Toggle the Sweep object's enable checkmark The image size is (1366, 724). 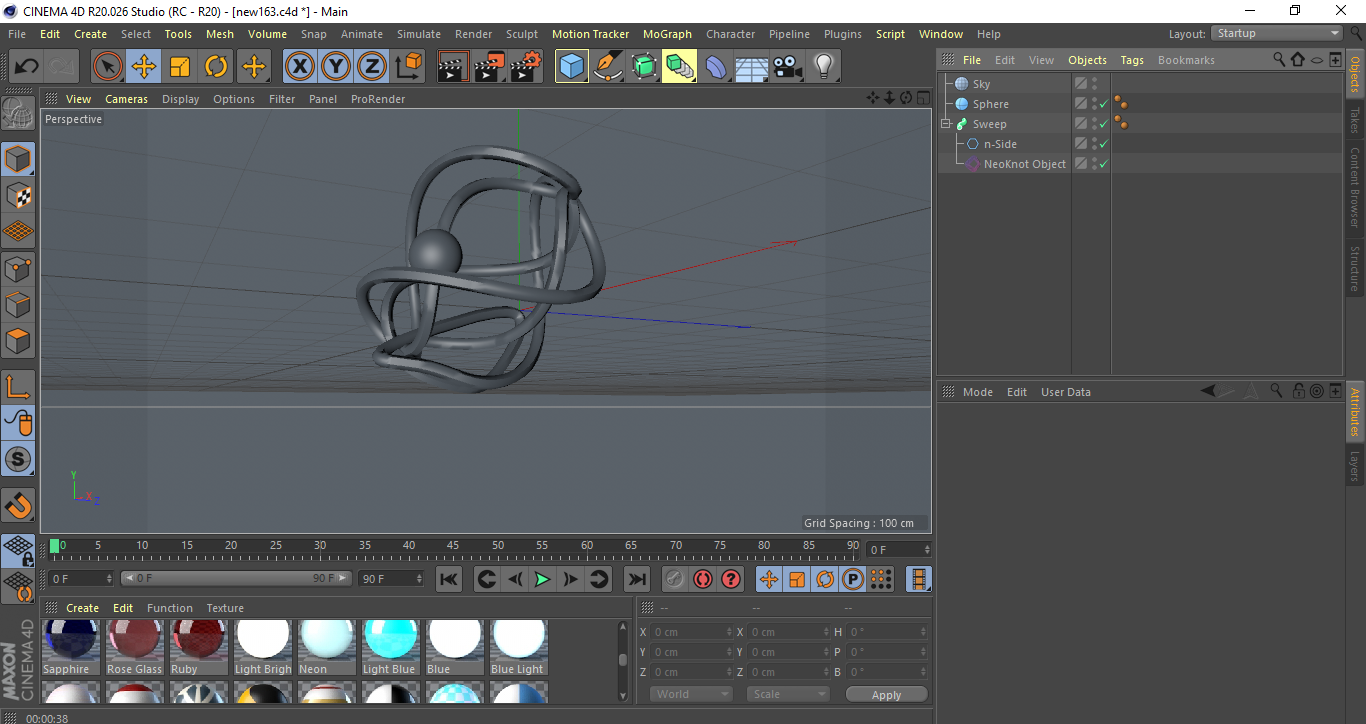point(1103,124)
